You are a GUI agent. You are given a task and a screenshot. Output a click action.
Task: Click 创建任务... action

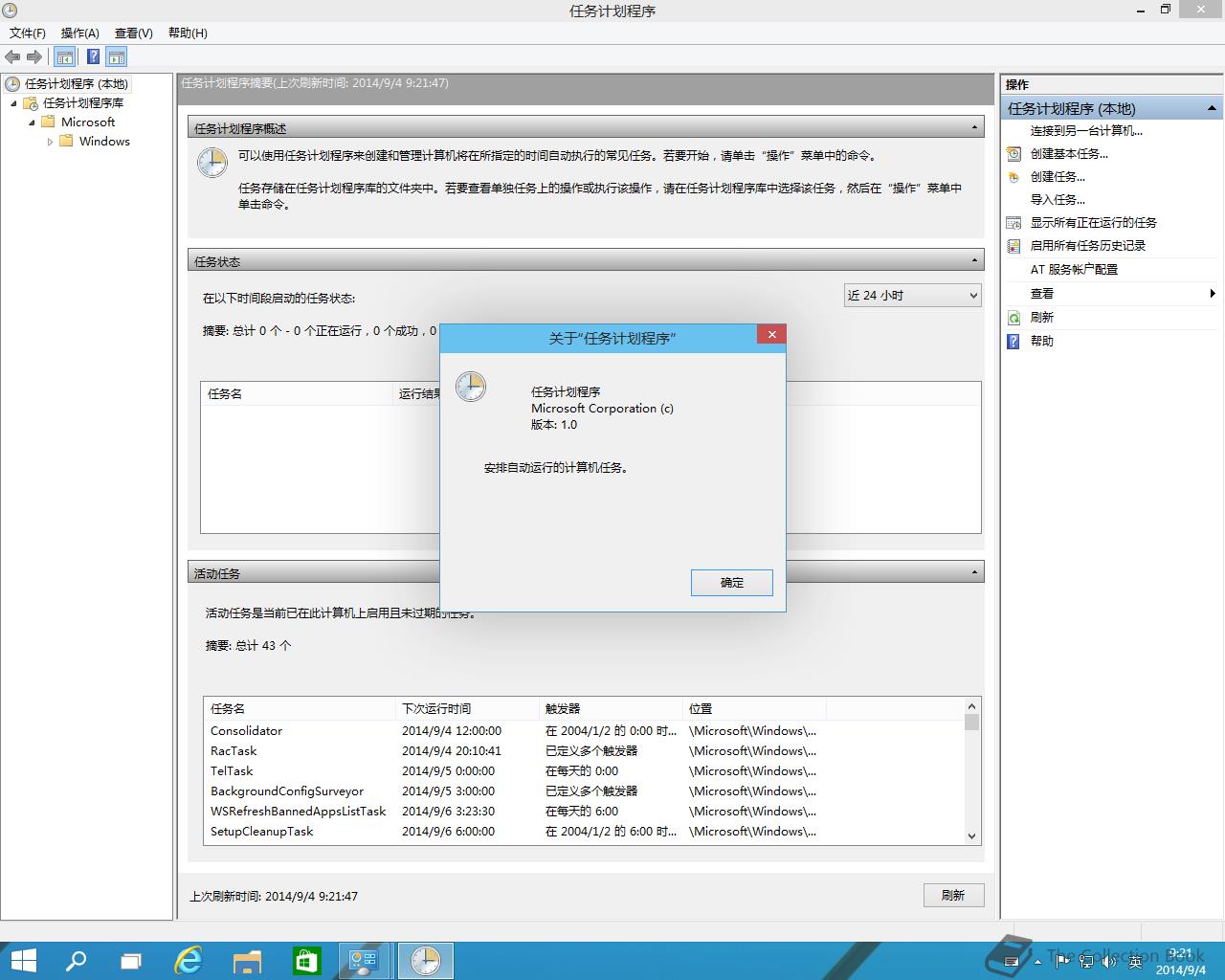click(x=1058, y=177)
